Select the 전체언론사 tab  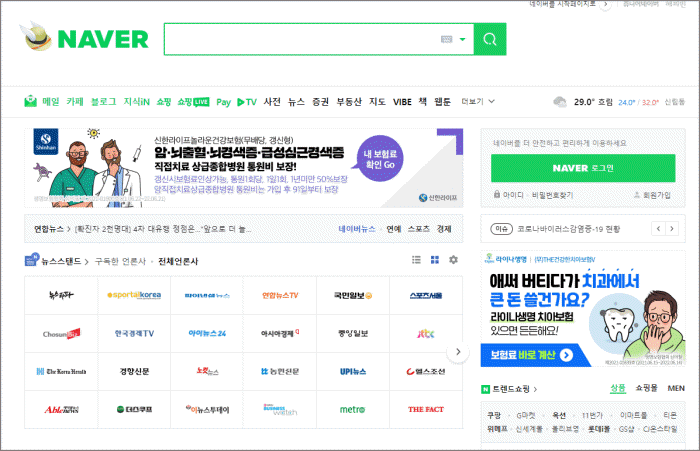[178, 261]
